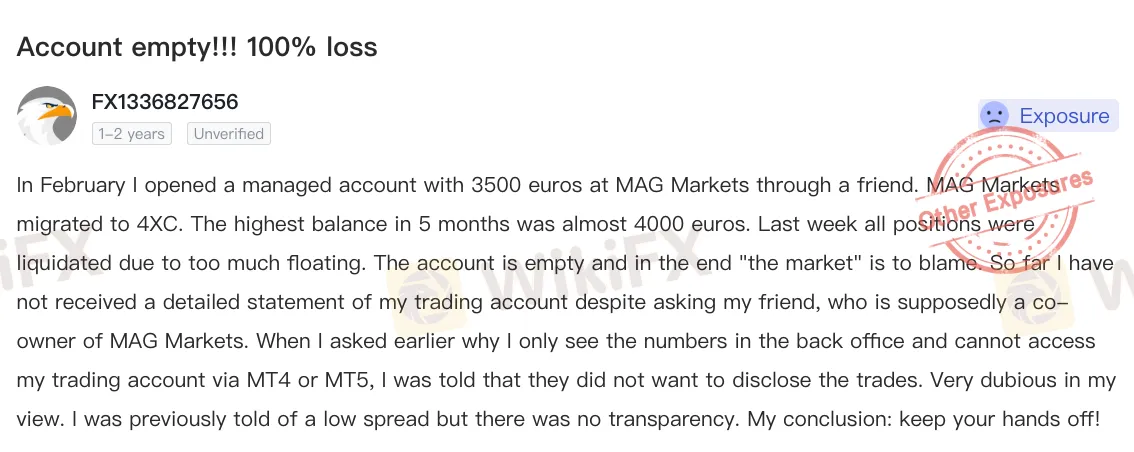This screenshot has height=452, width=1134.
Task: Open the FX1336827656 user profile
Action: (165, 102)
